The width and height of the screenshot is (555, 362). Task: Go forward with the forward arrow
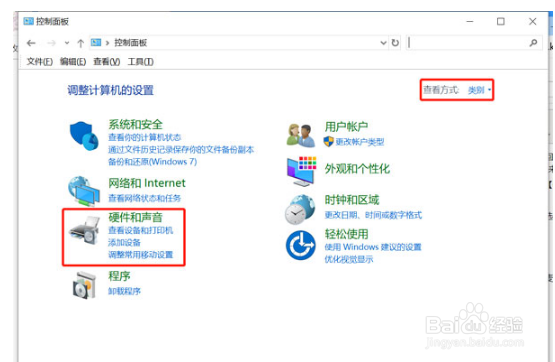[x=51, y=43]
